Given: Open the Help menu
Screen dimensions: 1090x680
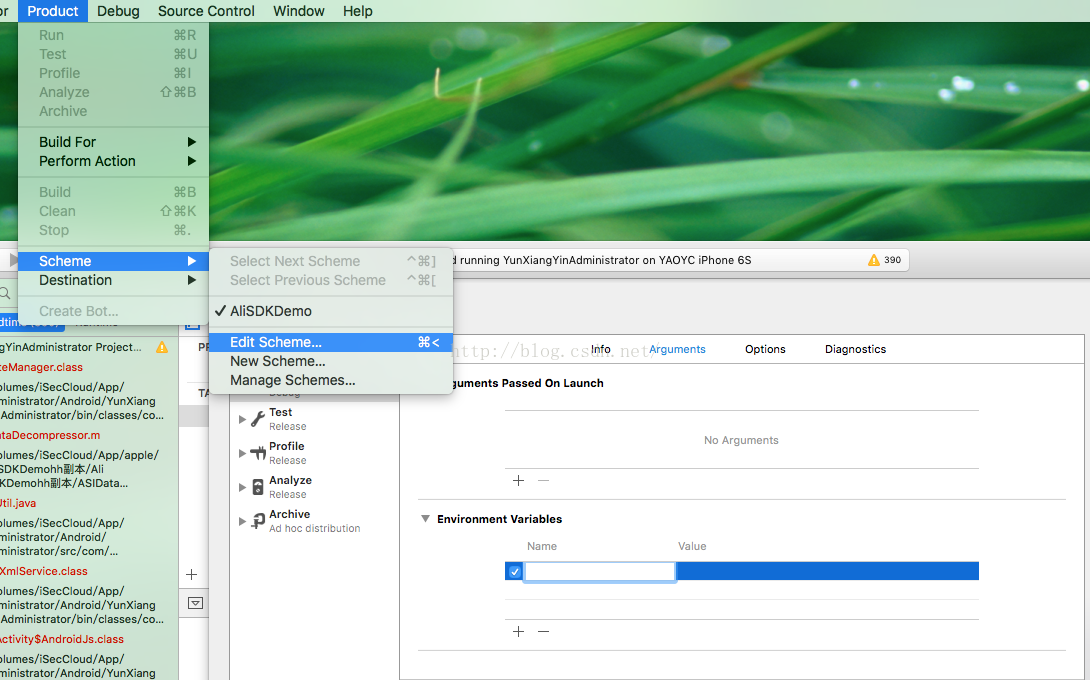Looking at the screenshot, I should click(x=358, y=11).
